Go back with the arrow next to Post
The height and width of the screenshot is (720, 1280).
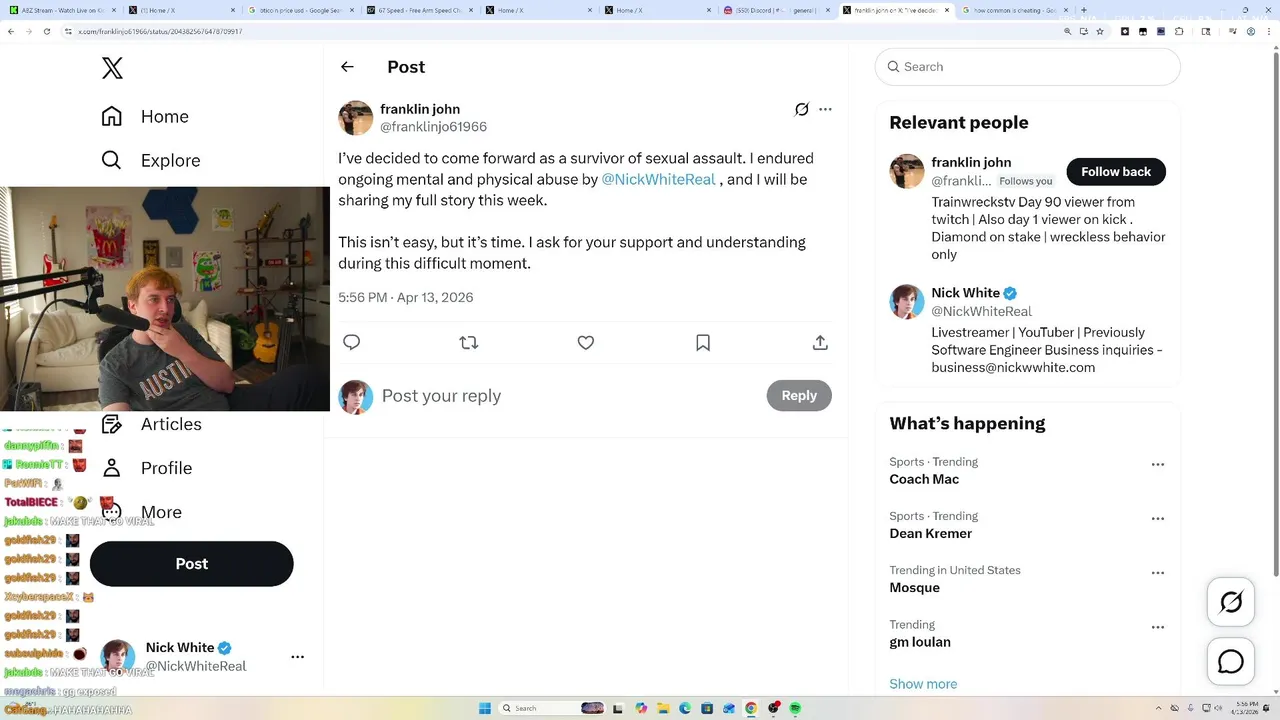click(347, 67)
